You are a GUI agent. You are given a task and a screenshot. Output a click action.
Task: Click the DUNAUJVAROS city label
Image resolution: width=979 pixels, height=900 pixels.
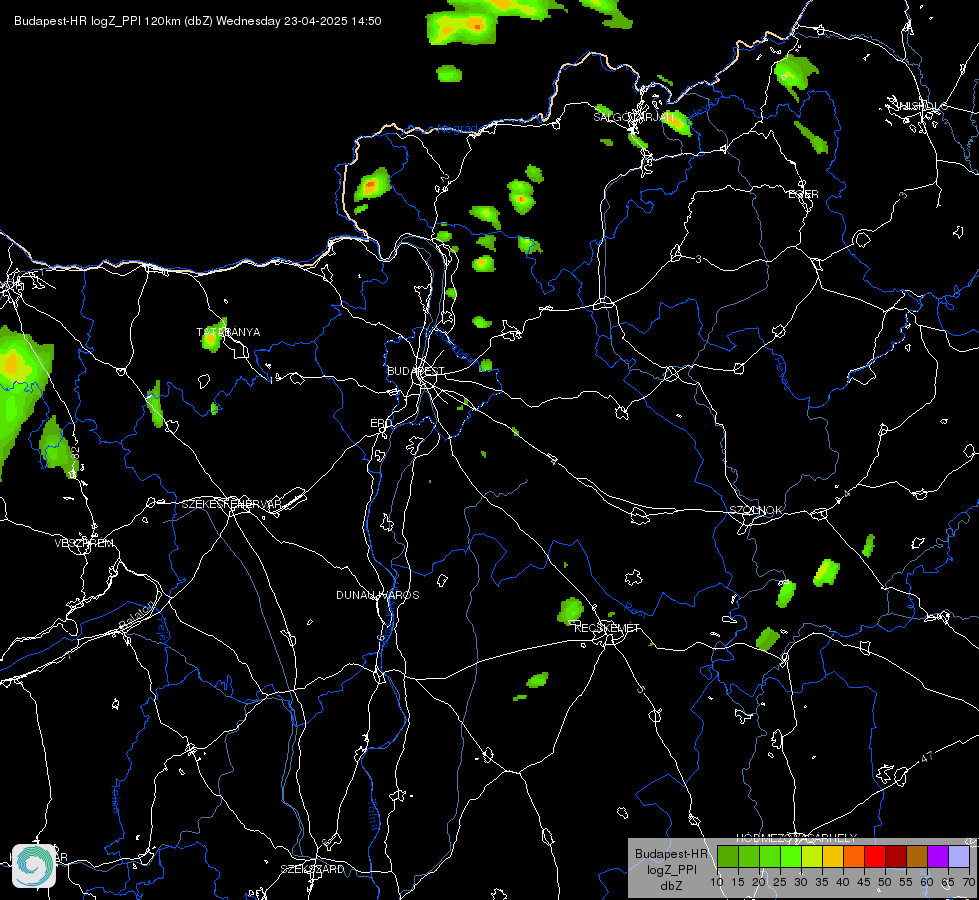click(x=377, y=595)
